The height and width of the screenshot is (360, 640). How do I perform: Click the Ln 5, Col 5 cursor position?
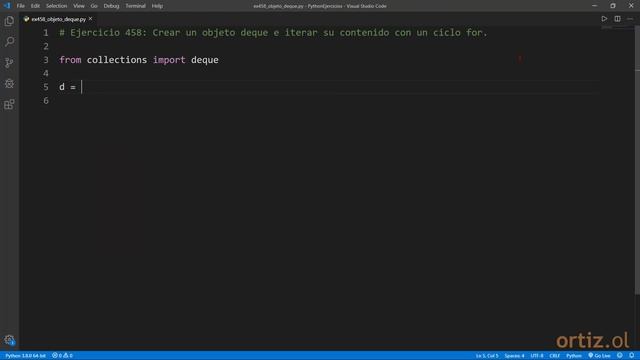[x=487, y=356]
